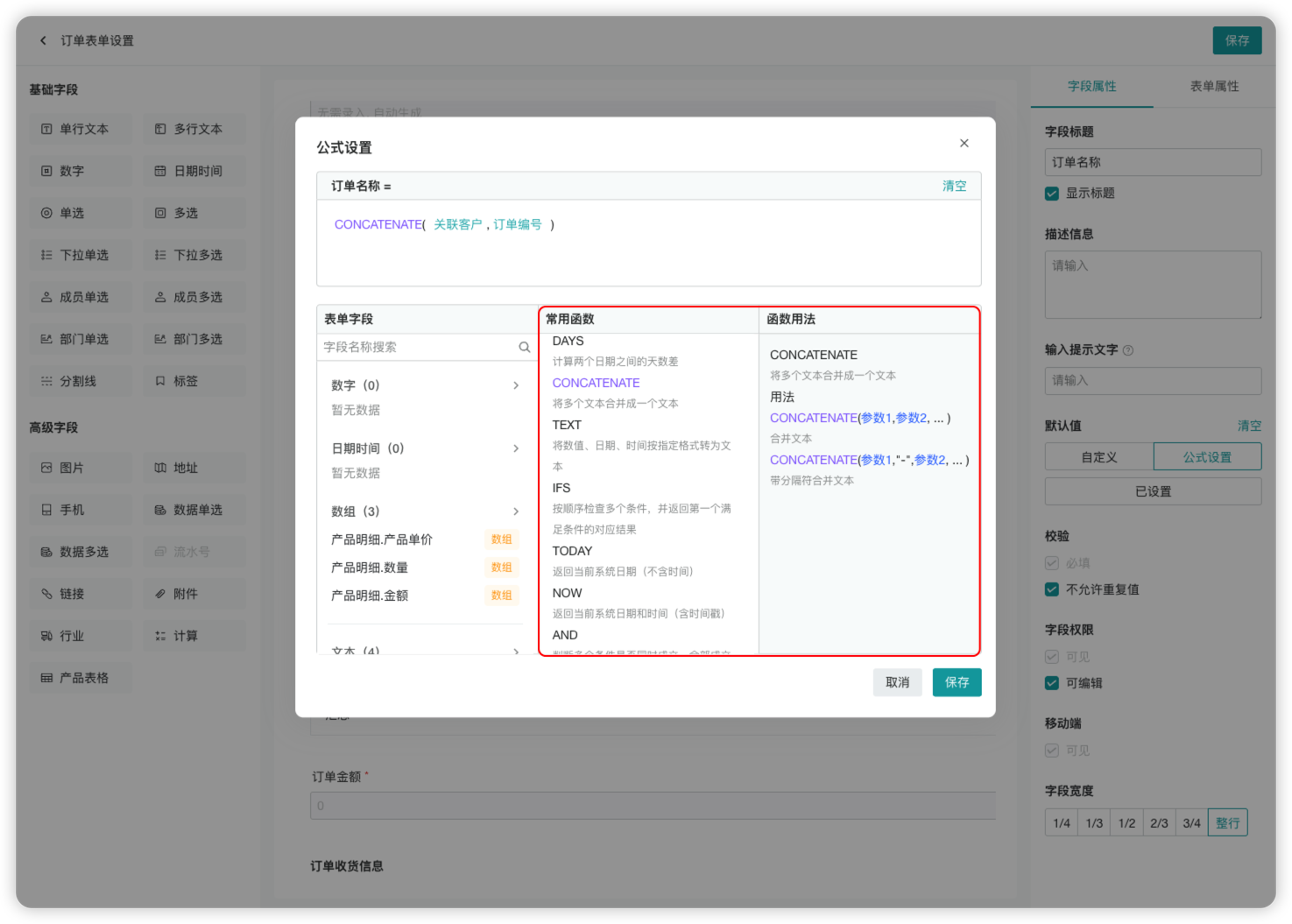Select the 计算 calculation field
Image resolution: width=1292 pixels, height=924 pixels.
[x=194, y=635]
